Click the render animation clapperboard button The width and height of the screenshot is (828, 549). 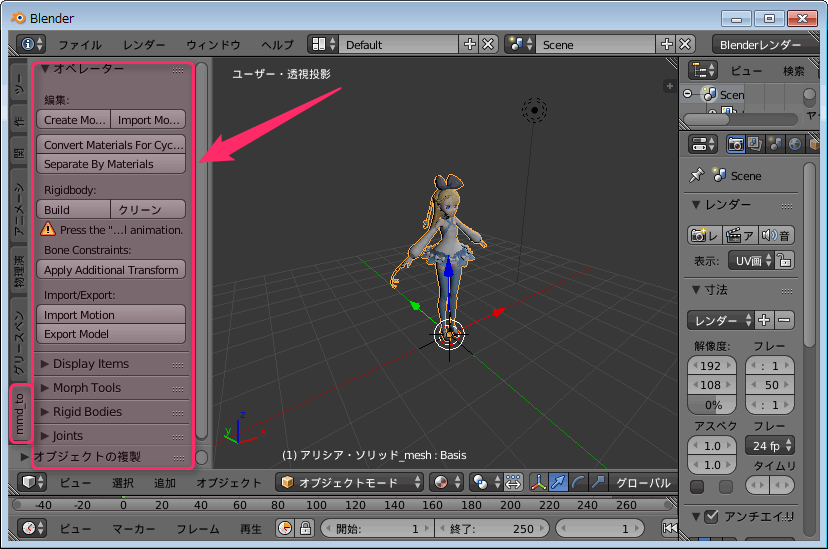point(740,235)
